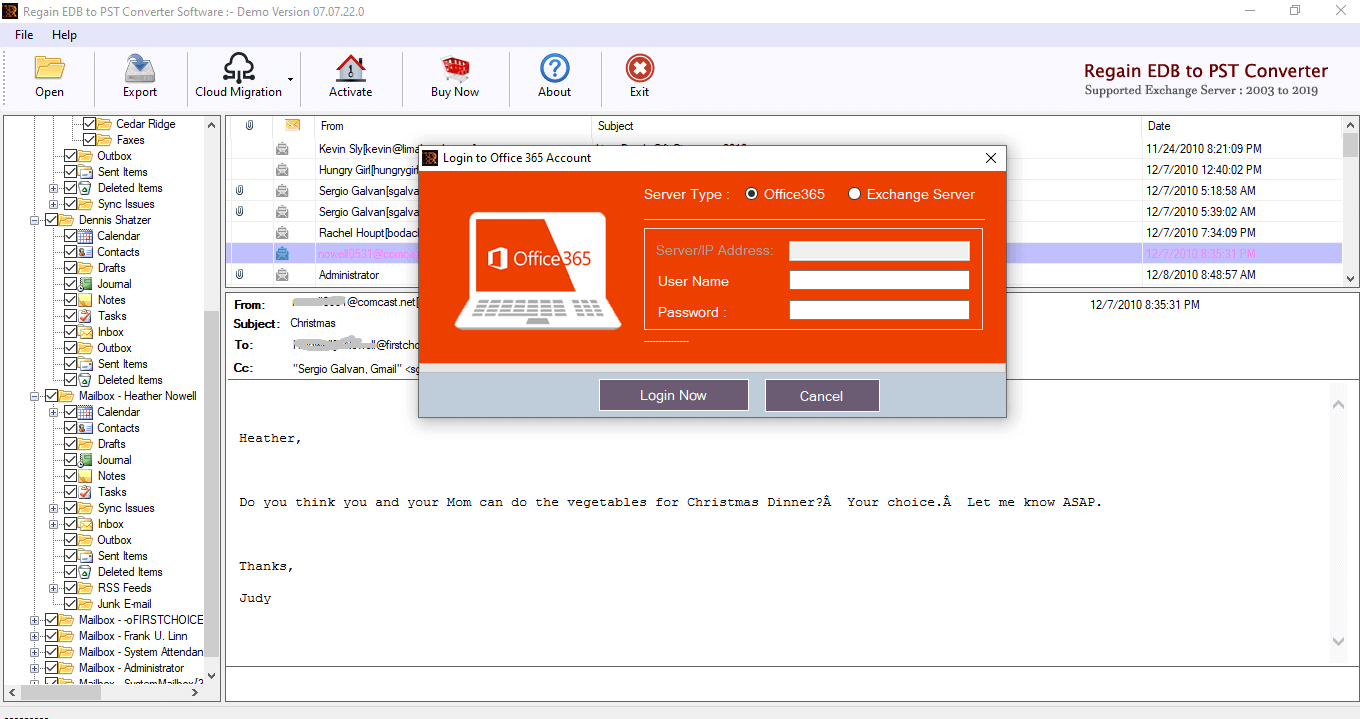
Task: Click the Open folder toolbar icon
Action: click(x=49, y=69)
